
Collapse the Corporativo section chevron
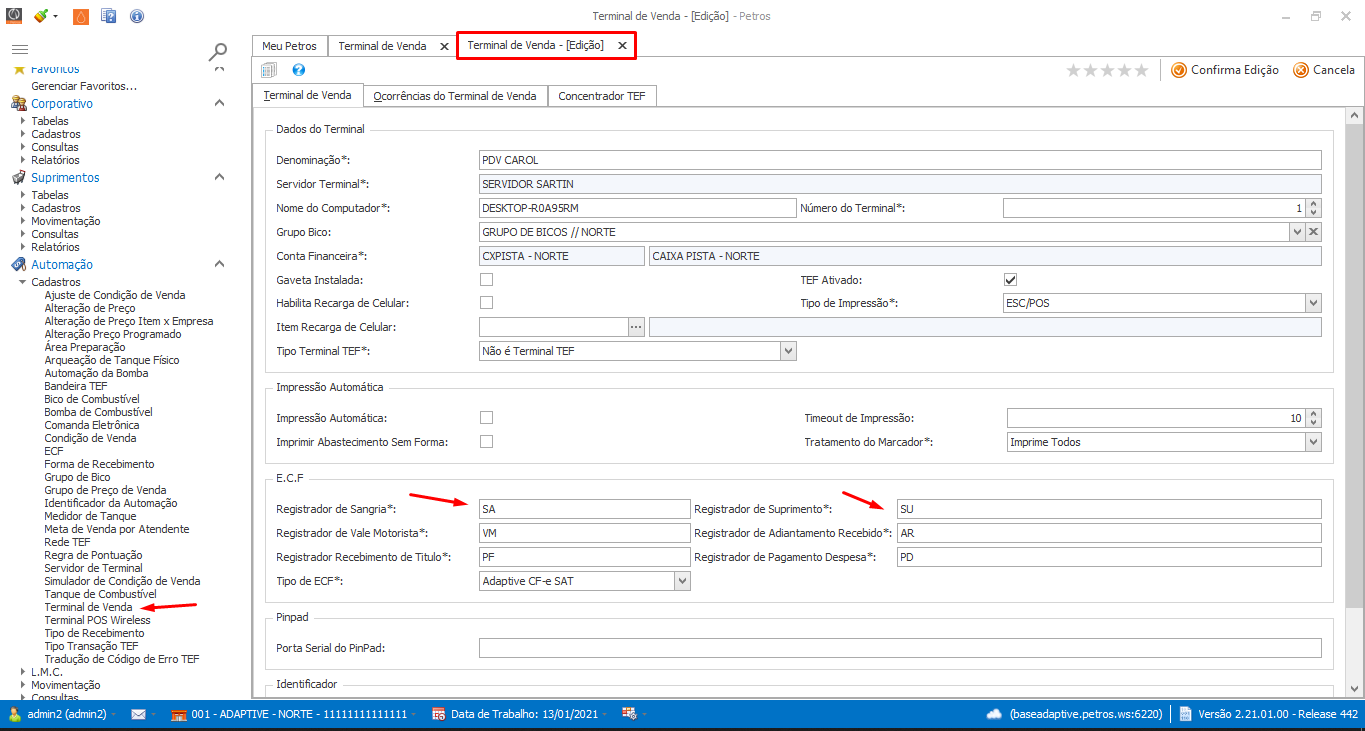(x=220, y=103)
